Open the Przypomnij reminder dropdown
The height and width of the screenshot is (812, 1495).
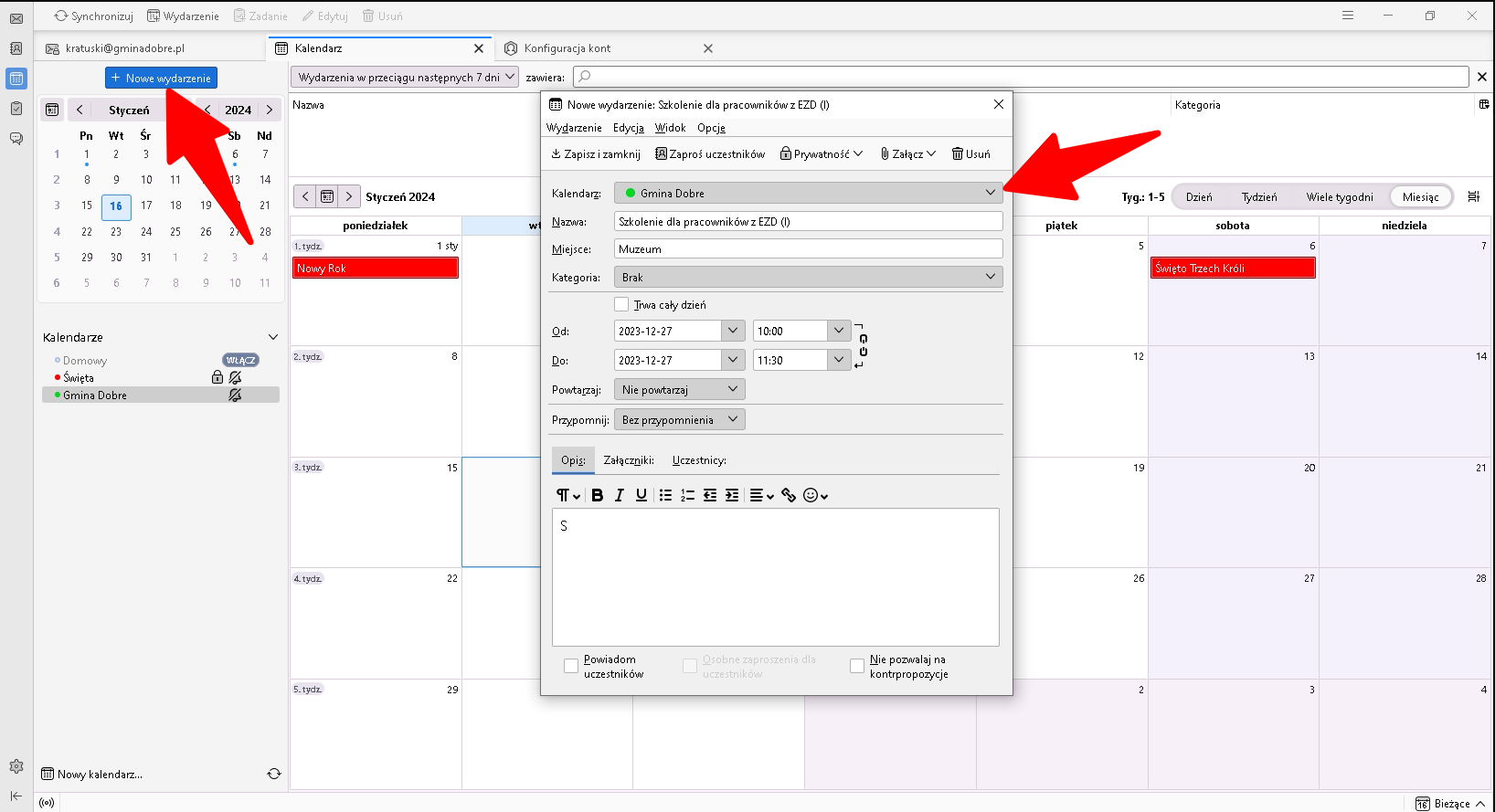click(x=679, y=420)
